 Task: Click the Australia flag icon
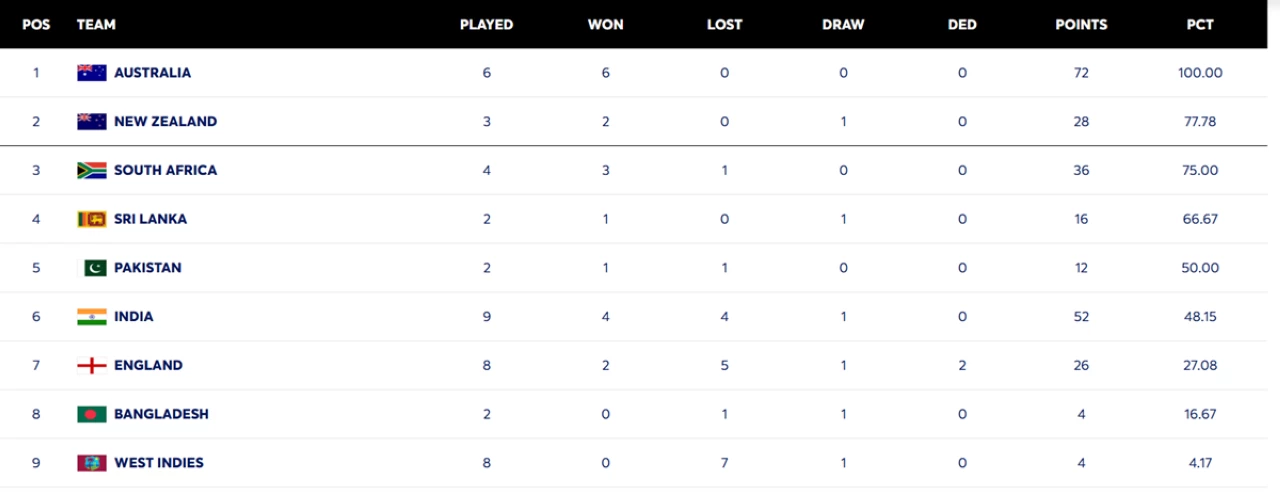click(91, 73)
